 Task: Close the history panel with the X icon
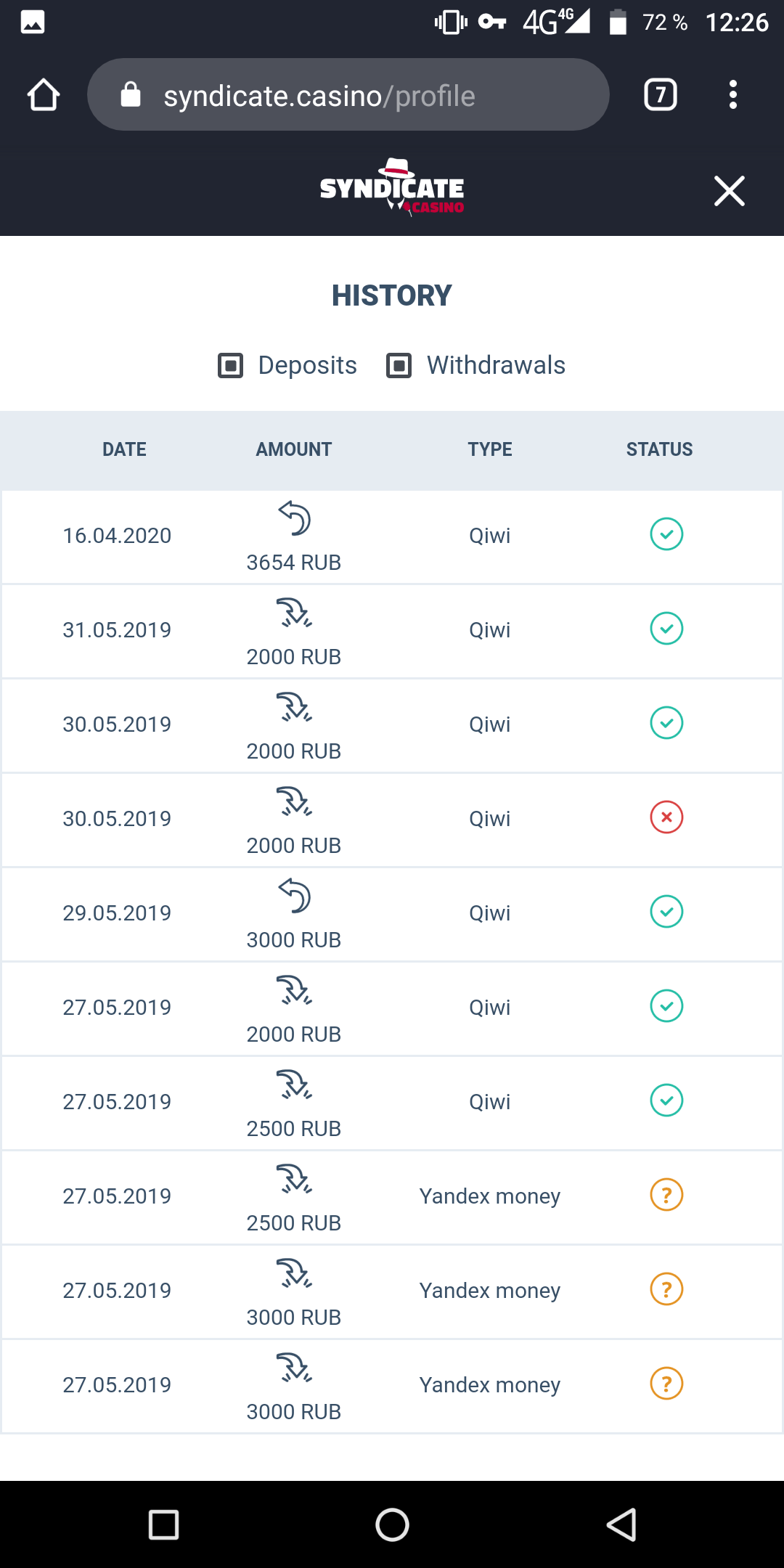(x=729, y=191)
